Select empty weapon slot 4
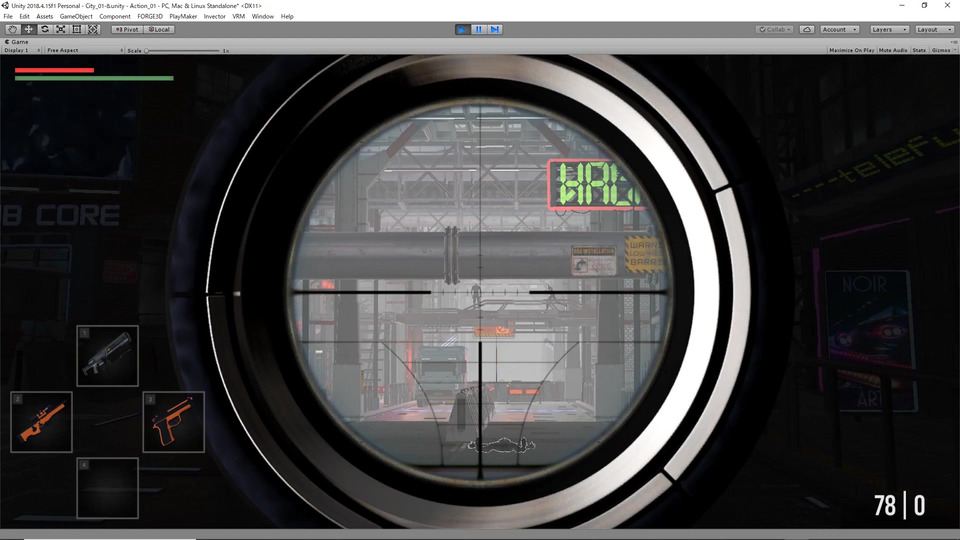 pos(108,488)
